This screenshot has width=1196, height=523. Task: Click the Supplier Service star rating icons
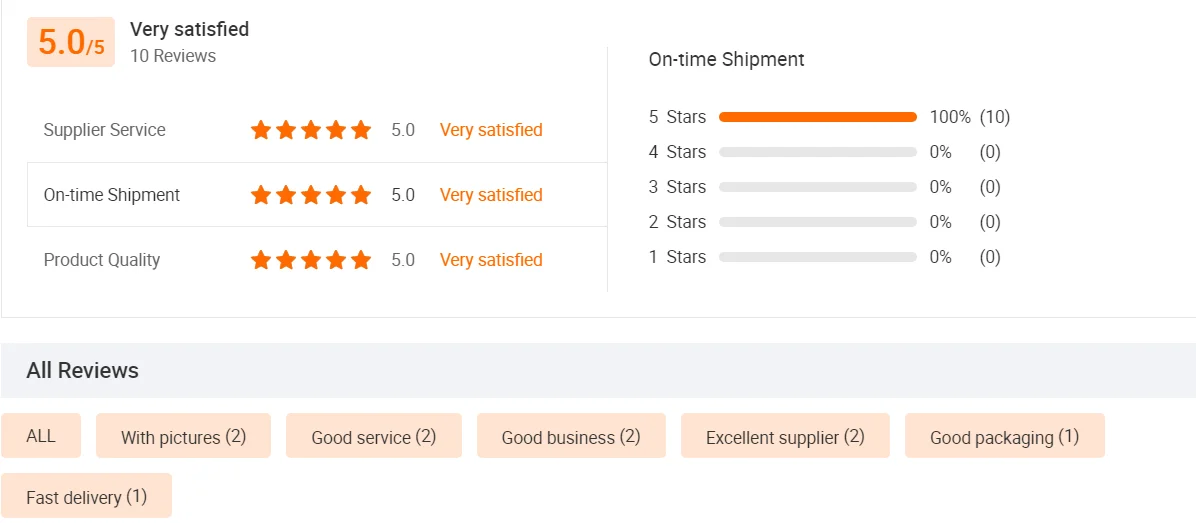[x=311, y=130]
